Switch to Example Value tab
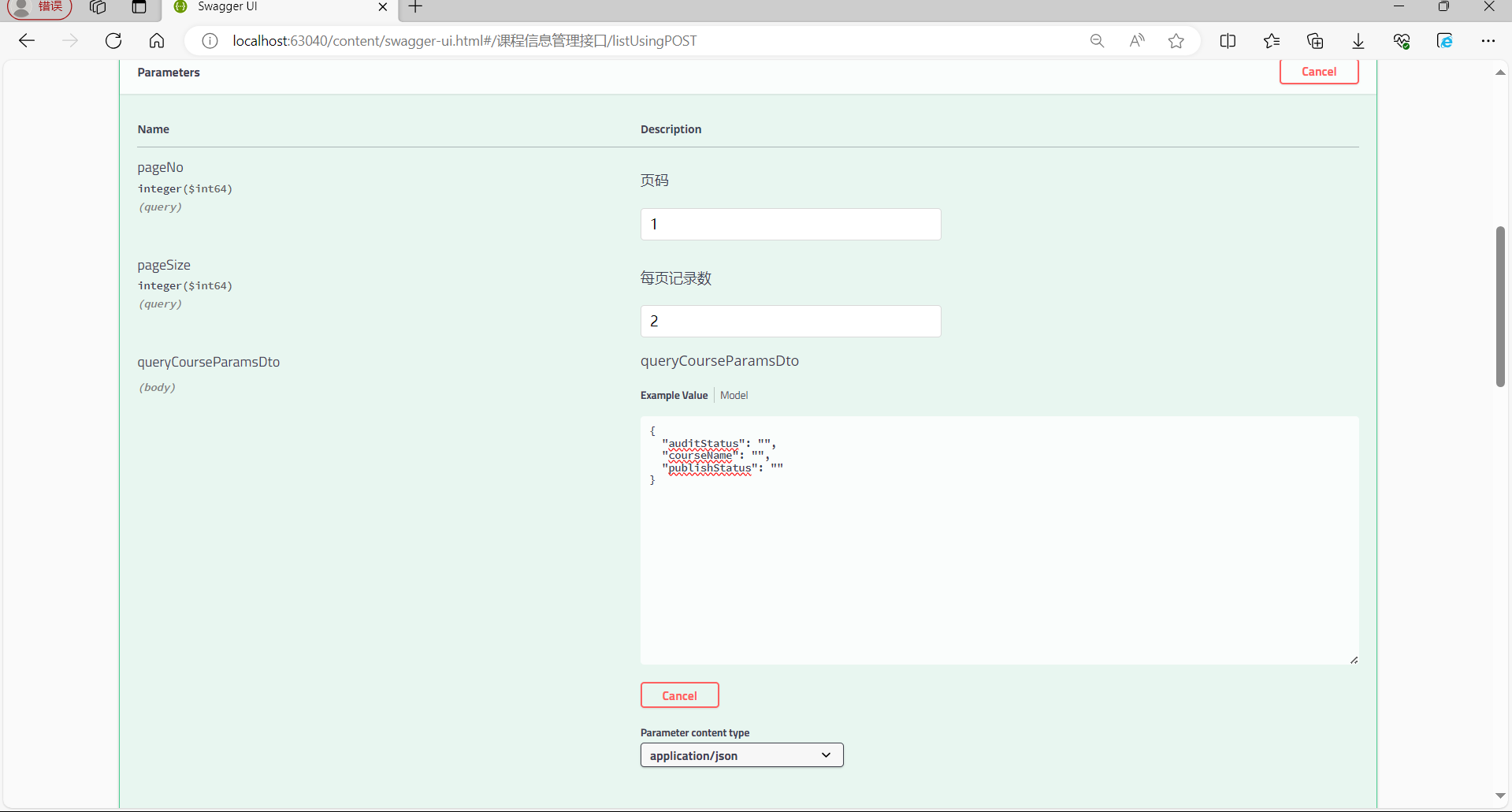This screenshot has width=1512, height=812. [674, 395]
